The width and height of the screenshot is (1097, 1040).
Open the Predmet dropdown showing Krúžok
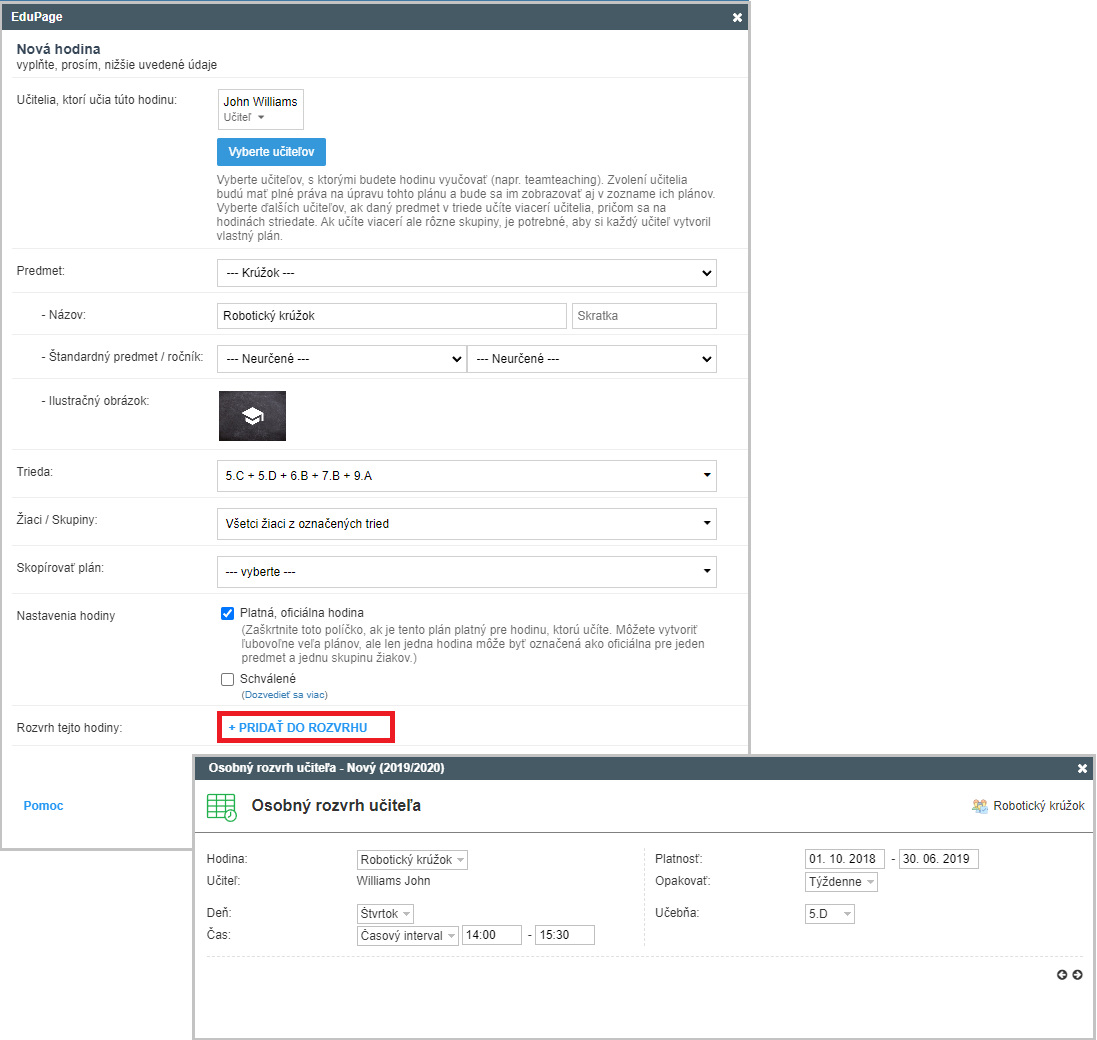pos(466,273)
